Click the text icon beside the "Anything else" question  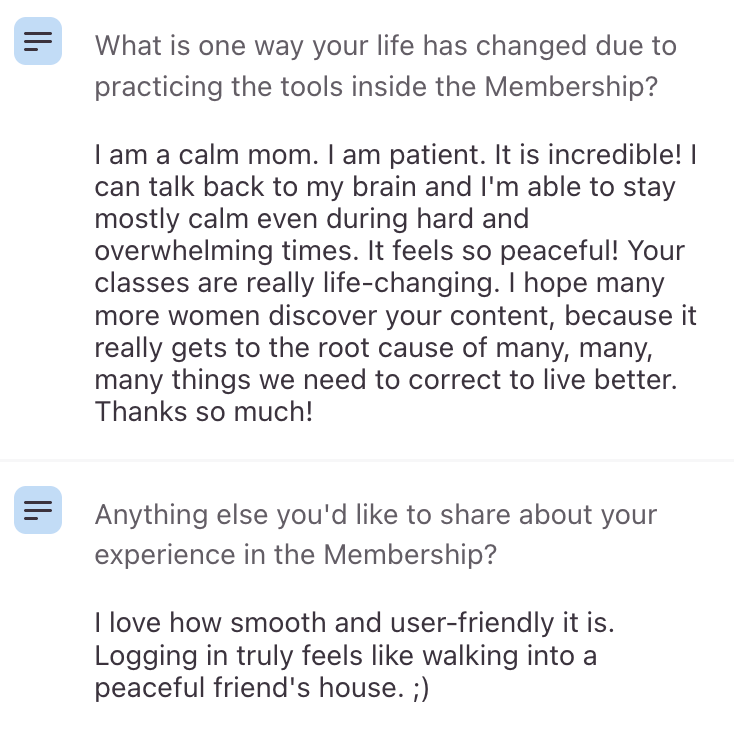pos(38,510)
